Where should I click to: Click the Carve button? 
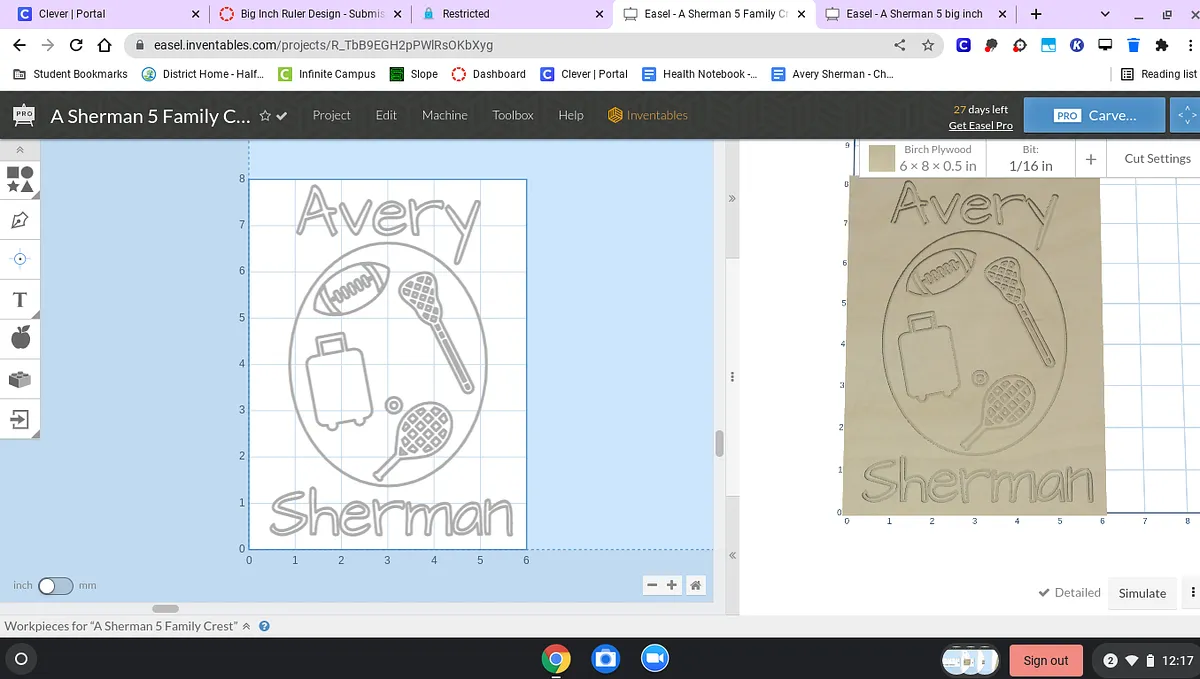coord(1095,115)
